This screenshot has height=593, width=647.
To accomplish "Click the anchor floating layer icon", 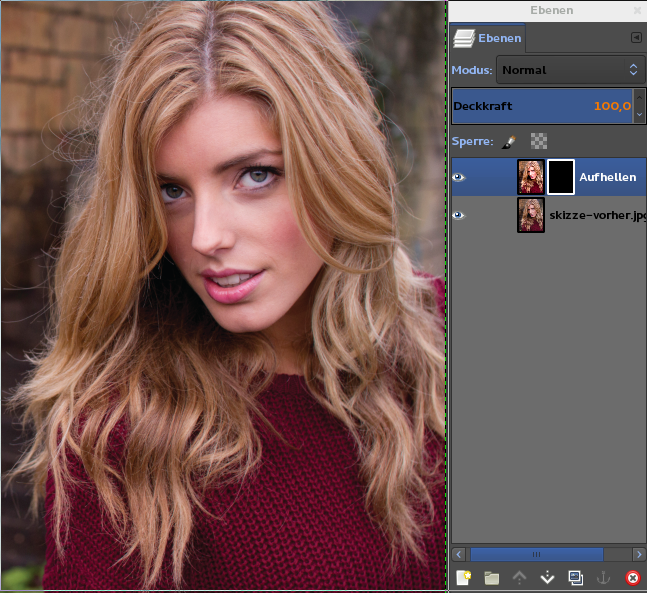I will click(x=603, y=577).
